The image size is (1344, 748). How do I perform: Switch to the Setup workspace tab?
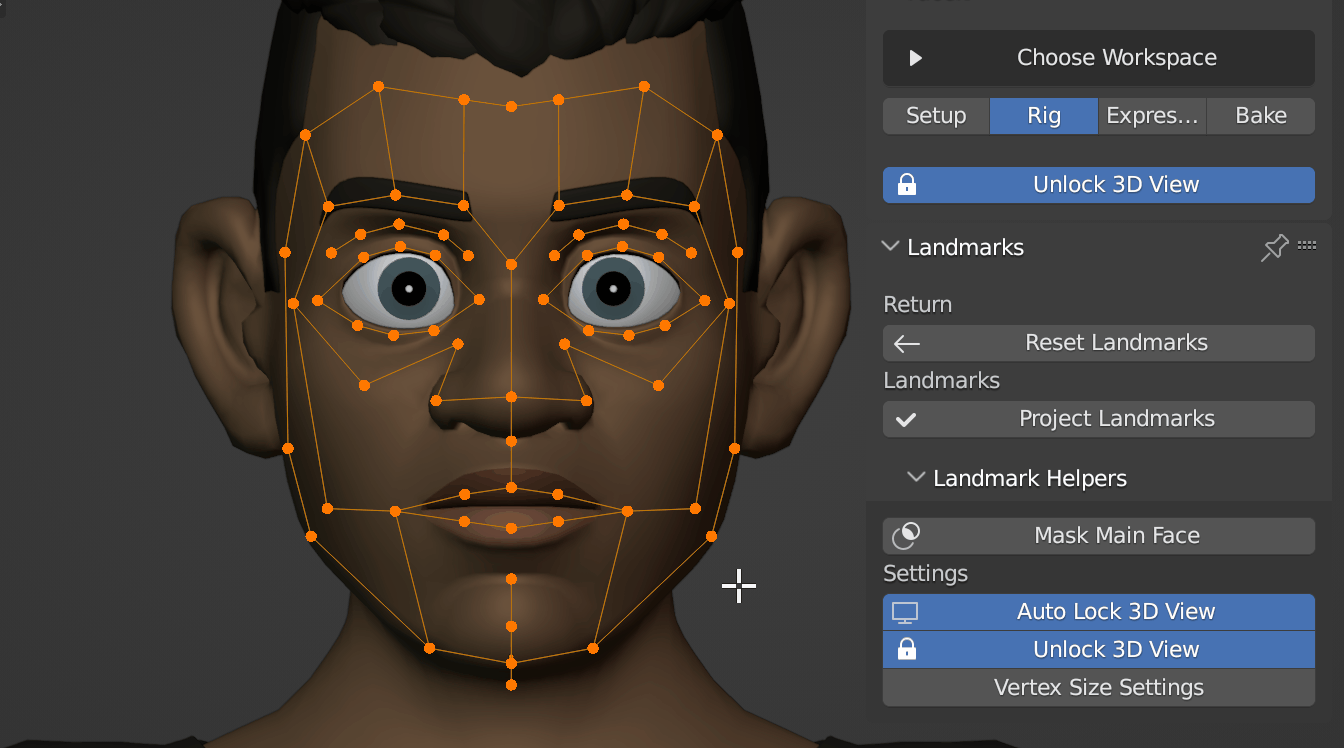(x=936, y=116)
